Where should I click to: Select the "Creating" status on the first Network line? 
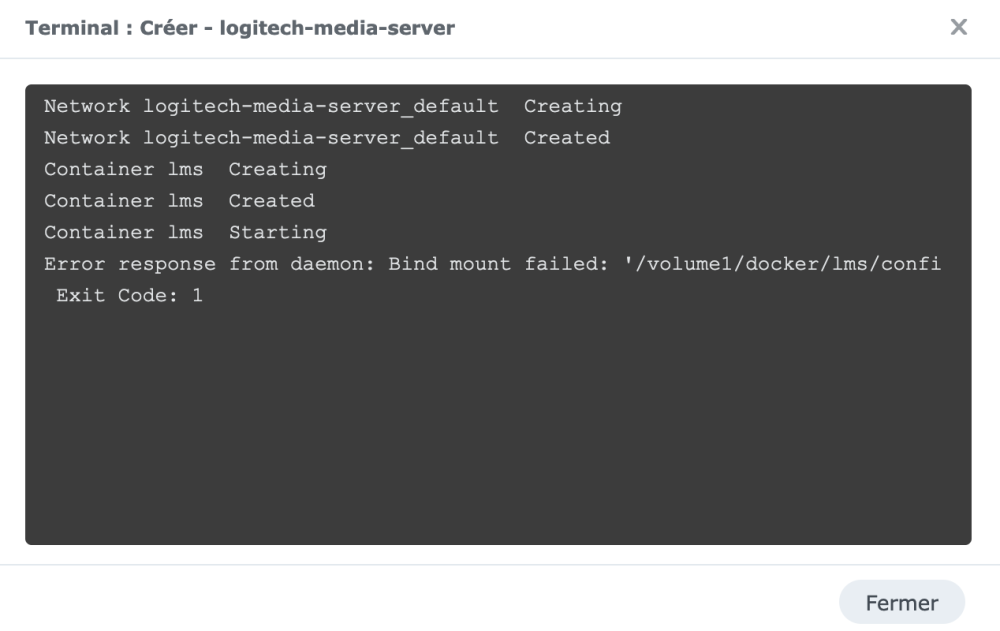tap(572, 106)
